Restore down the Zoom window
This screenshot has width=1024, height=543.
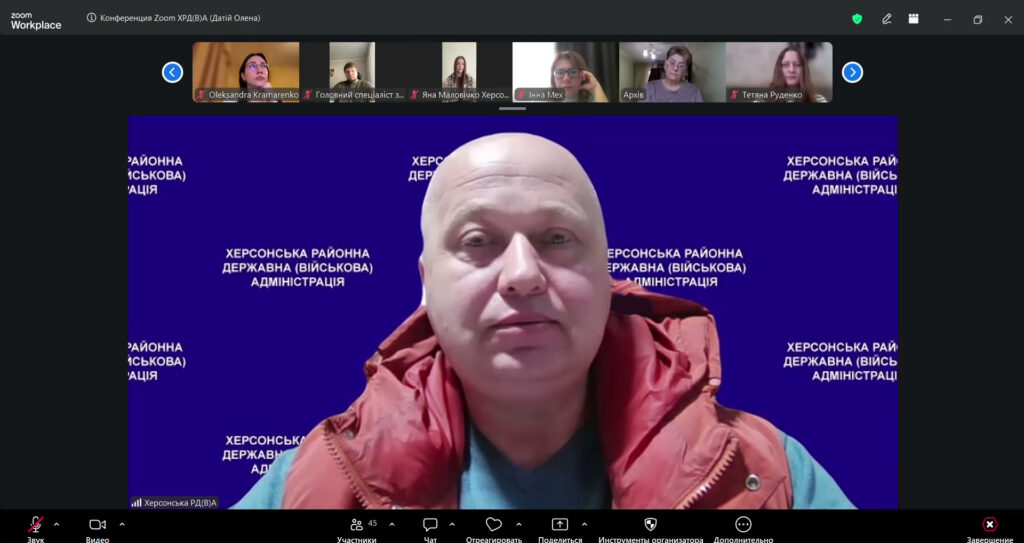(978, 20)
